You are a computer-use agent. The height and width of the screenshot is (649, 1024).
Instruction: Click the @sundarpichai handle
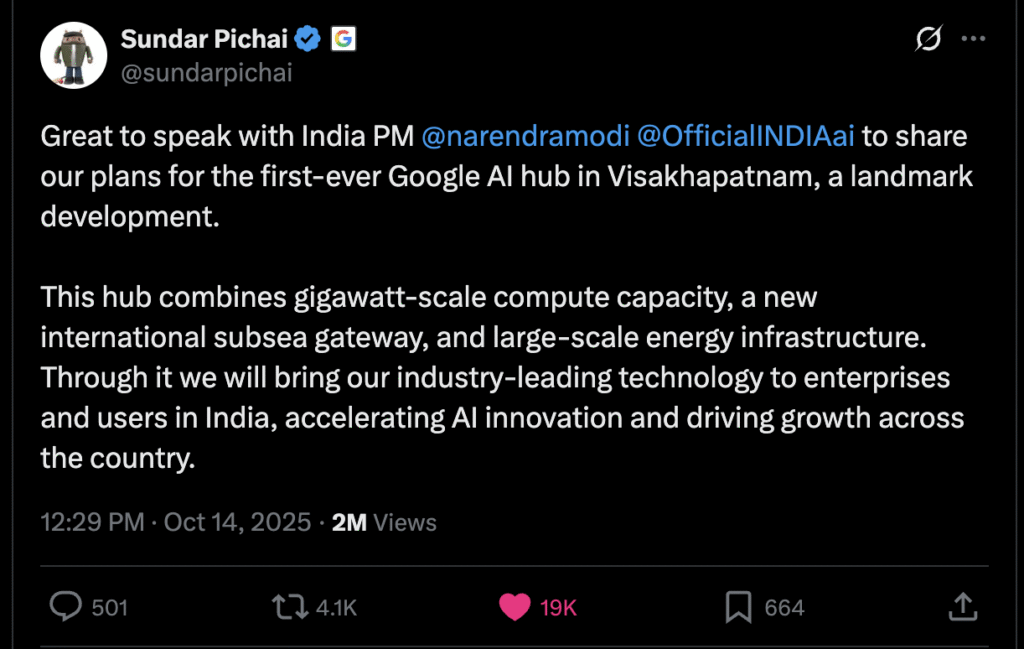pos(207,73)
